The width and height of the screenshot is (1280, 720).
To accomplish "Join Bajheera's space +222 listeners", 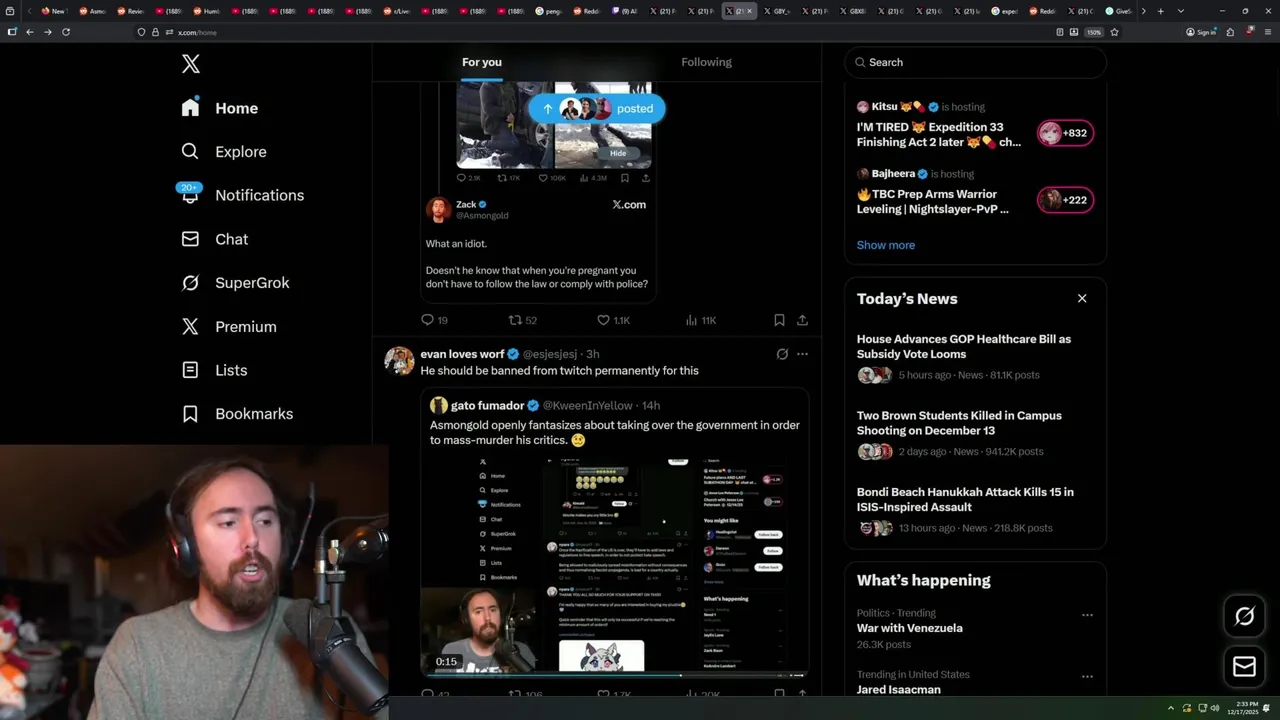I will pos(1065,200).
